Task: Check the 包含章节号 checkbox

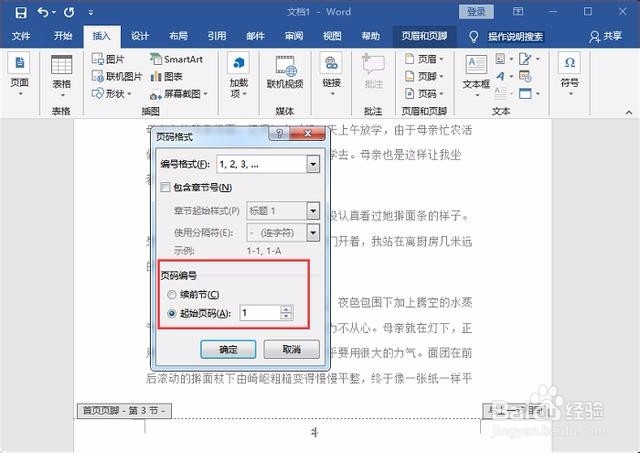Action: 165,187
